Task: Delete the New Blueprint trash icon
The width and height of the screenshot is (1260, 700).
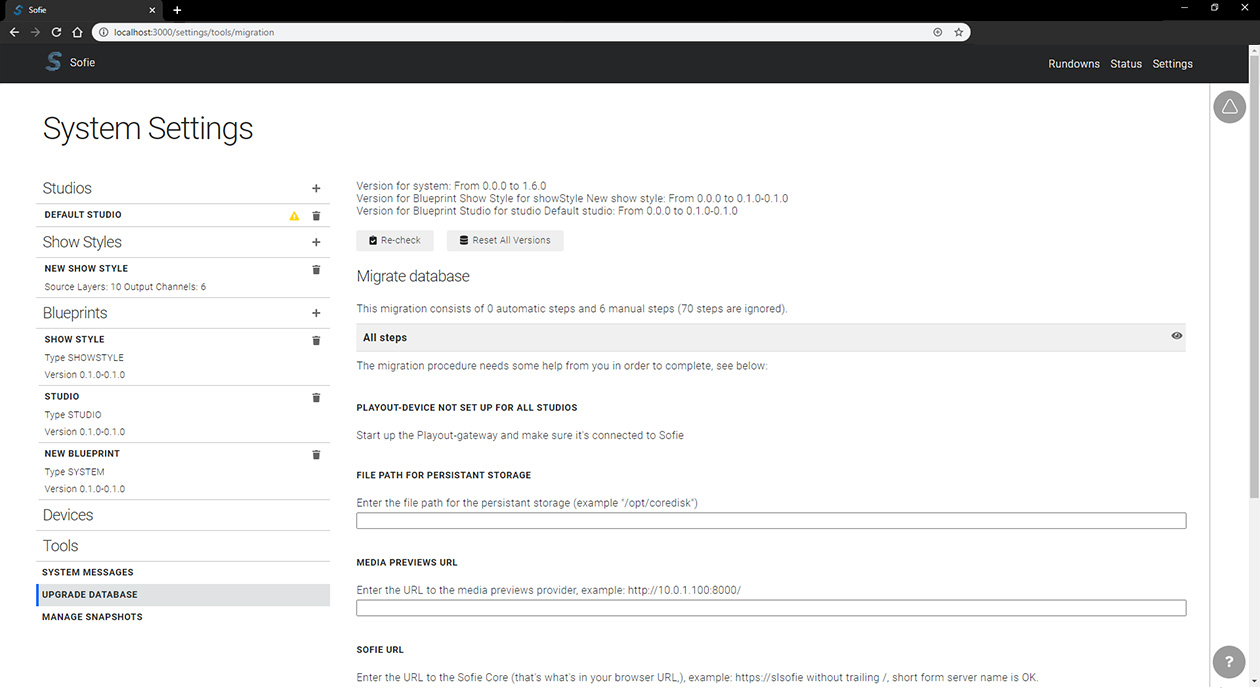Action: [x=316, y=454]
